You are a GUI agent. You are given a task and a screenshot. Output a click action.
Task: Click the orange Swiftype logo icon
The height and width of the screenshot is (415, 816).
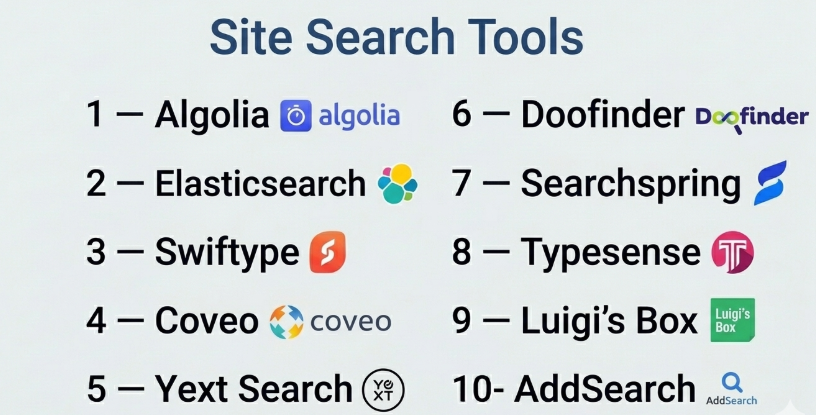point(328,252)
